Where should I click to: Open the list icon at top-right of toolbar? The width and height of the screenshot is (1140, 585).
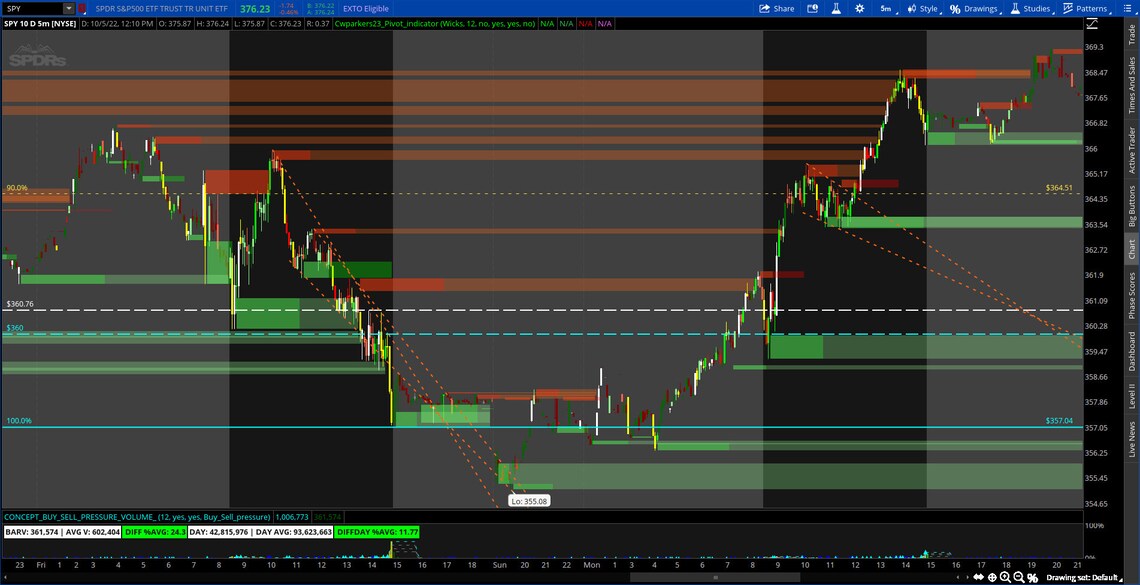[1128, 8]
